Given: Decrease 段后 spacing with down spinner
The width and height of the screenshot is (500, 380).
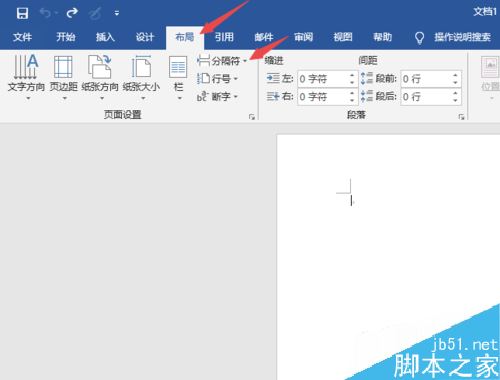Looking at the screenshot, I should point(456,100).
